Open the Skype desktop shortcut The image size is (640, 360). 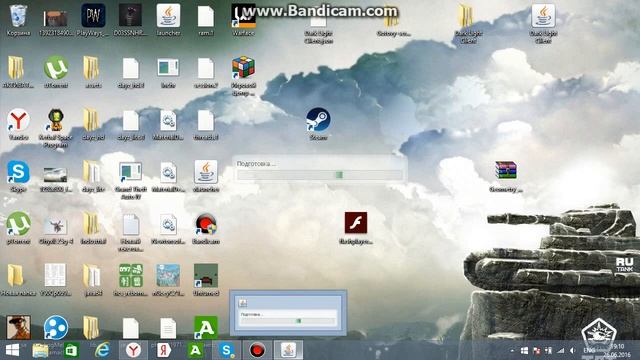pos(18,172)
